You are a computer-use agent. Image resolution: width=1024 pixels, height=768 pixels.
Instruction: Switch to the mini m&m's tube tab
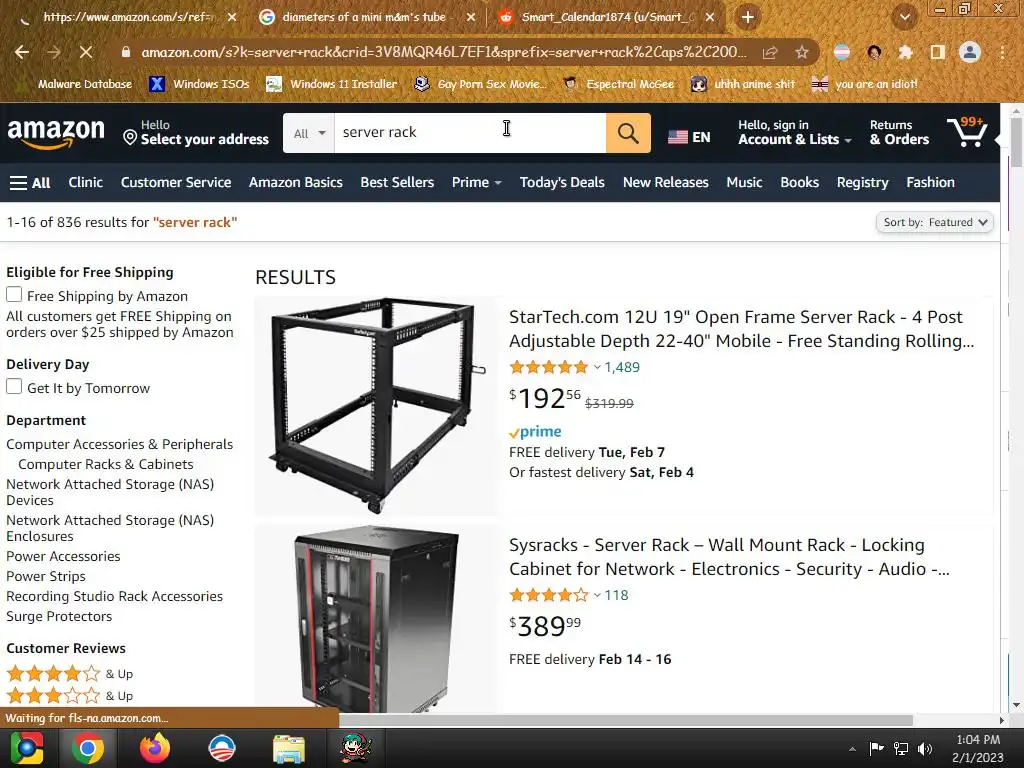tap(364, 18)
